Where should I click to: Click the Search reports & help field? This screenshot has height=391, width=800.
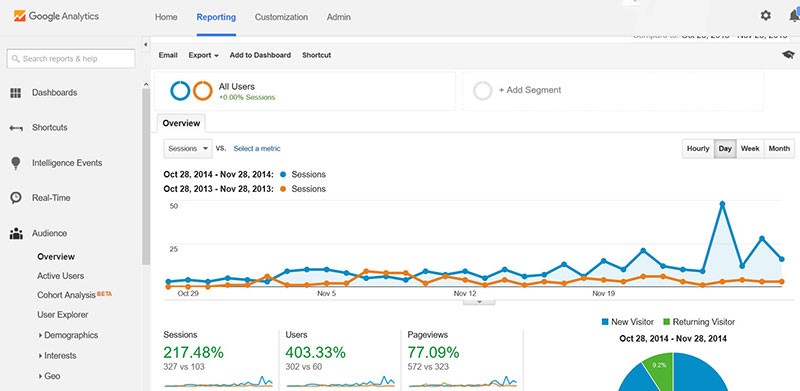[71, 59]
